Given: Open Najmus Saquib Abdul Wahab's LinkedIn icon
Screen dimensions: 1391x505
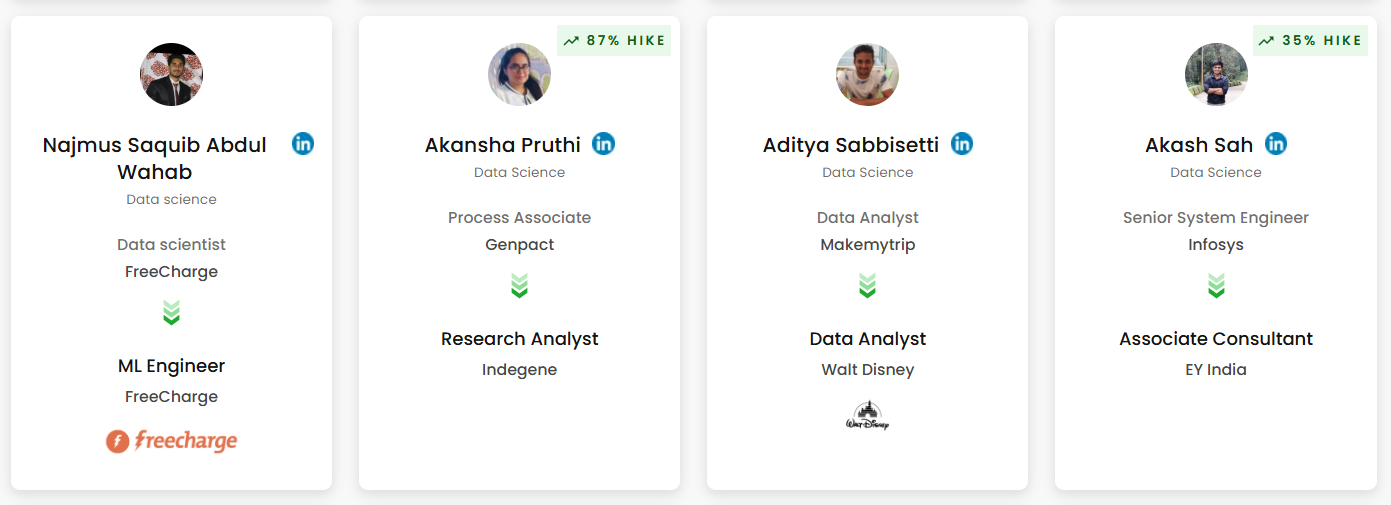Looking at the screenshot, I should click(x=303, y=143).
